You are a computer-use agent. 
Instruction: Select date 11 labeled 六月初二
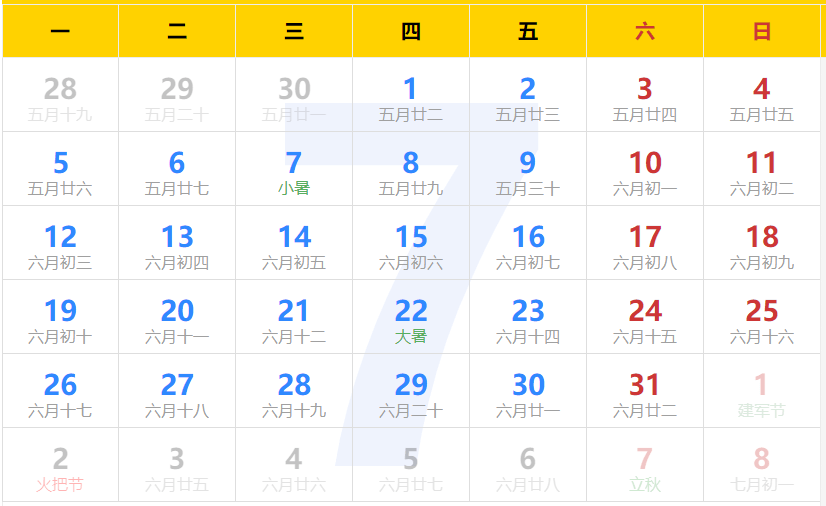(762, 169)
